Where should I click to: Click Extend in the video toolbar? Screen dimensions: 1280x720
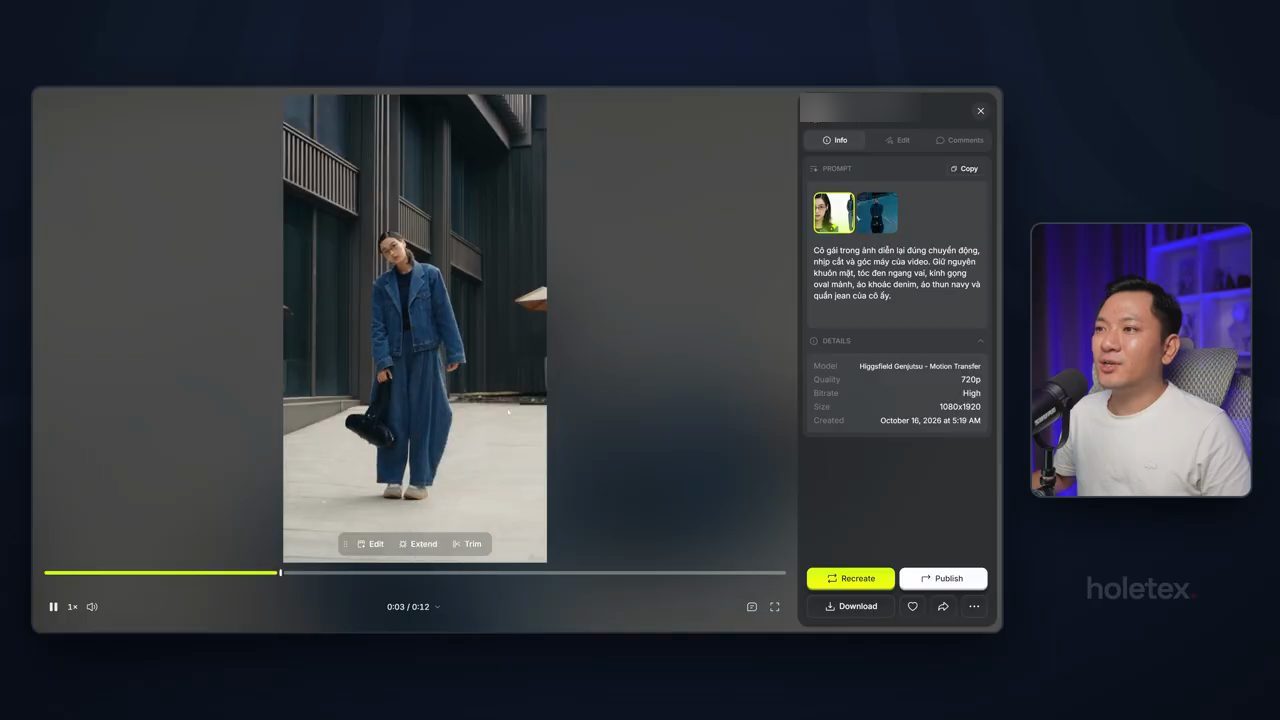tap(418, 544)
